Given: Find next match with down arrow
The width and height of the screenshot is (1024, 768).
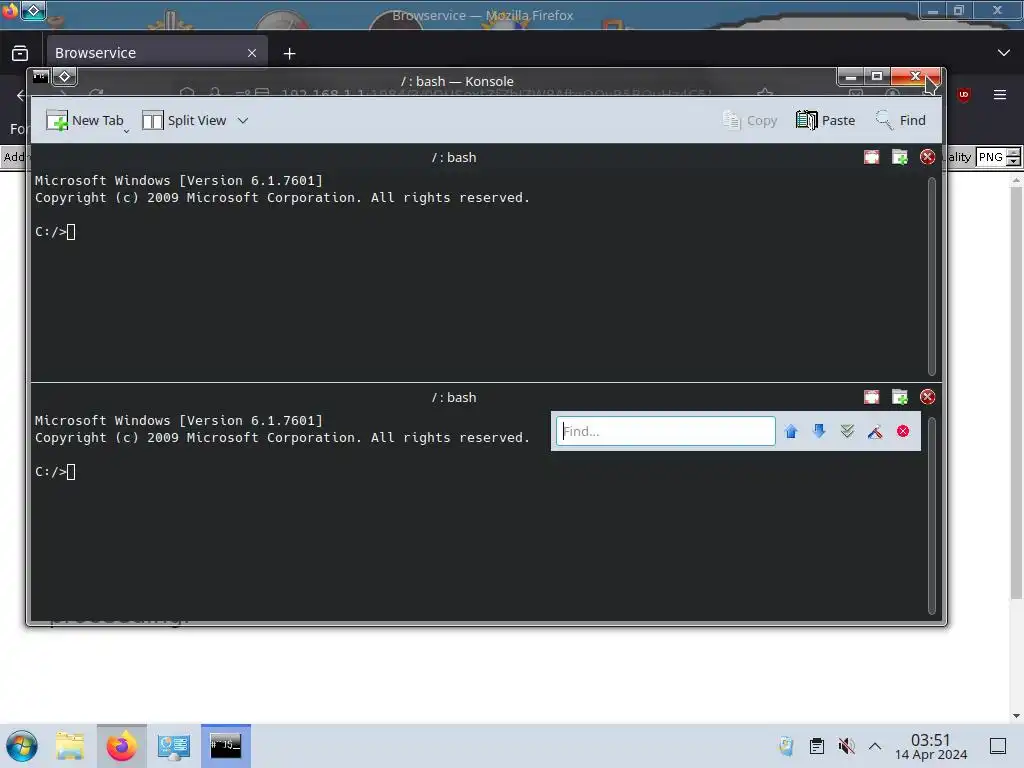Looking at the screenshot, I should point(819,431).
